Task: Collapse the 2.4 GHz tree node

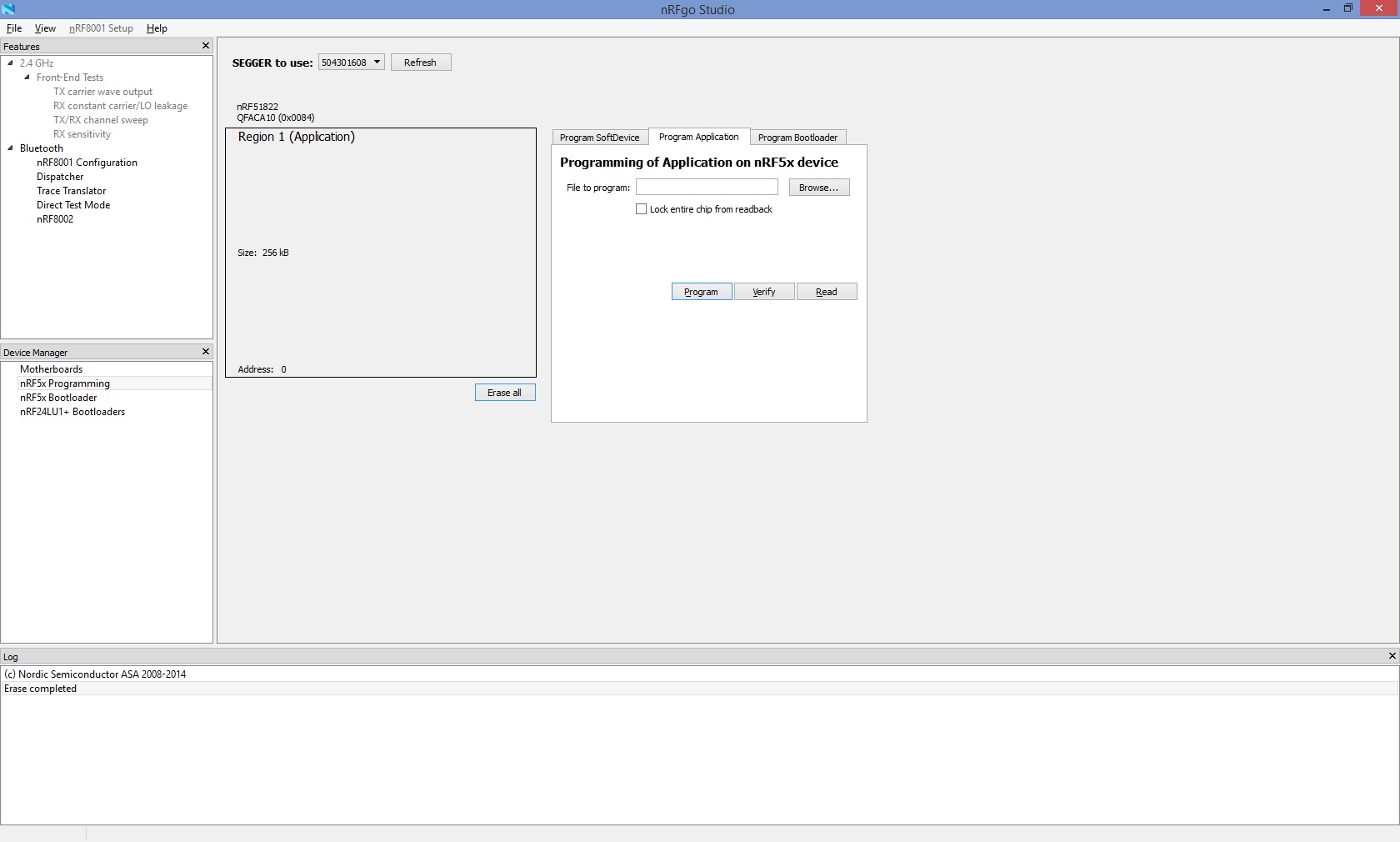Action: click(x=10, y=63)
